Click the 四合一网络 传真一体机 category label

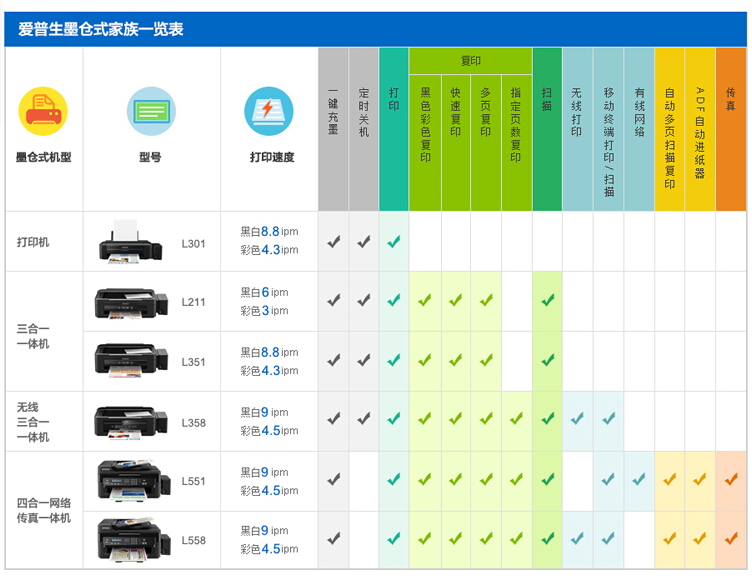pyautogui.click(x=44, y=510)
